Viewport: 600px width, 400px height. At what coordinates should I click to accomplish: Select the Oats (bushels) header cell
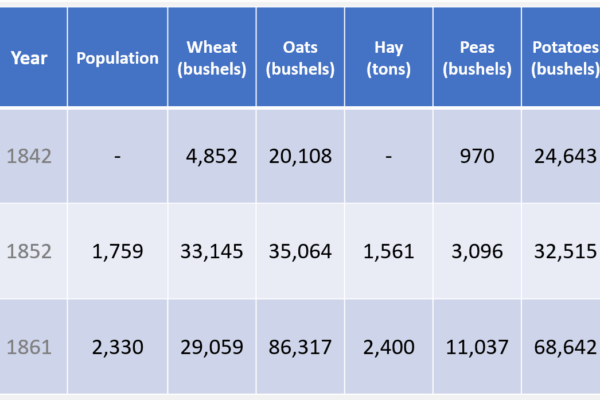(x=300, y=58)
